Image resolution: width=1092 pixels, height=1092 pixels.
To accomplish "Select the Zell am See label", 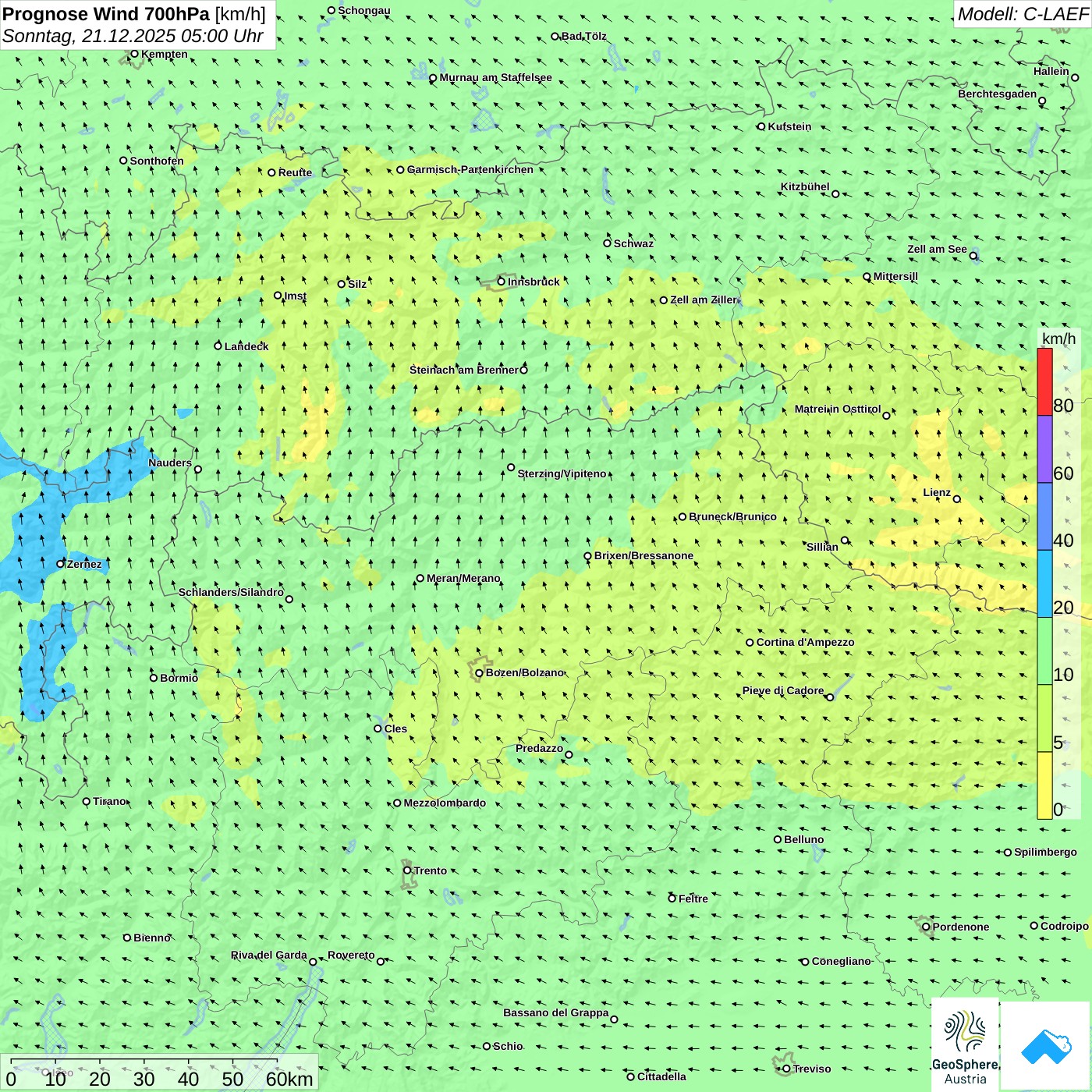I will point(937,249).
